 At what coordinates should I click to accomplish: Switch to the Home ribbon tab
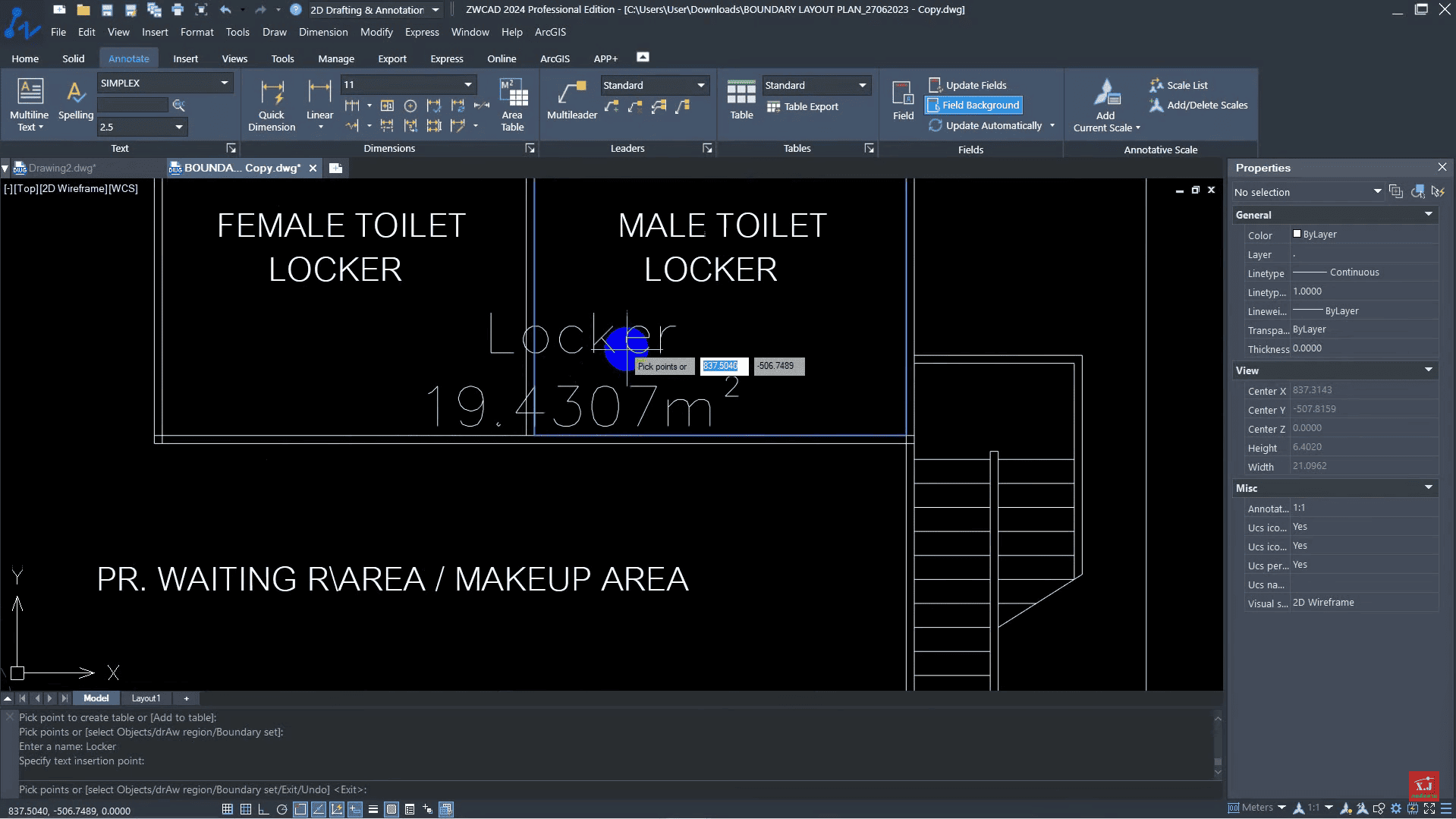(25, 58)
